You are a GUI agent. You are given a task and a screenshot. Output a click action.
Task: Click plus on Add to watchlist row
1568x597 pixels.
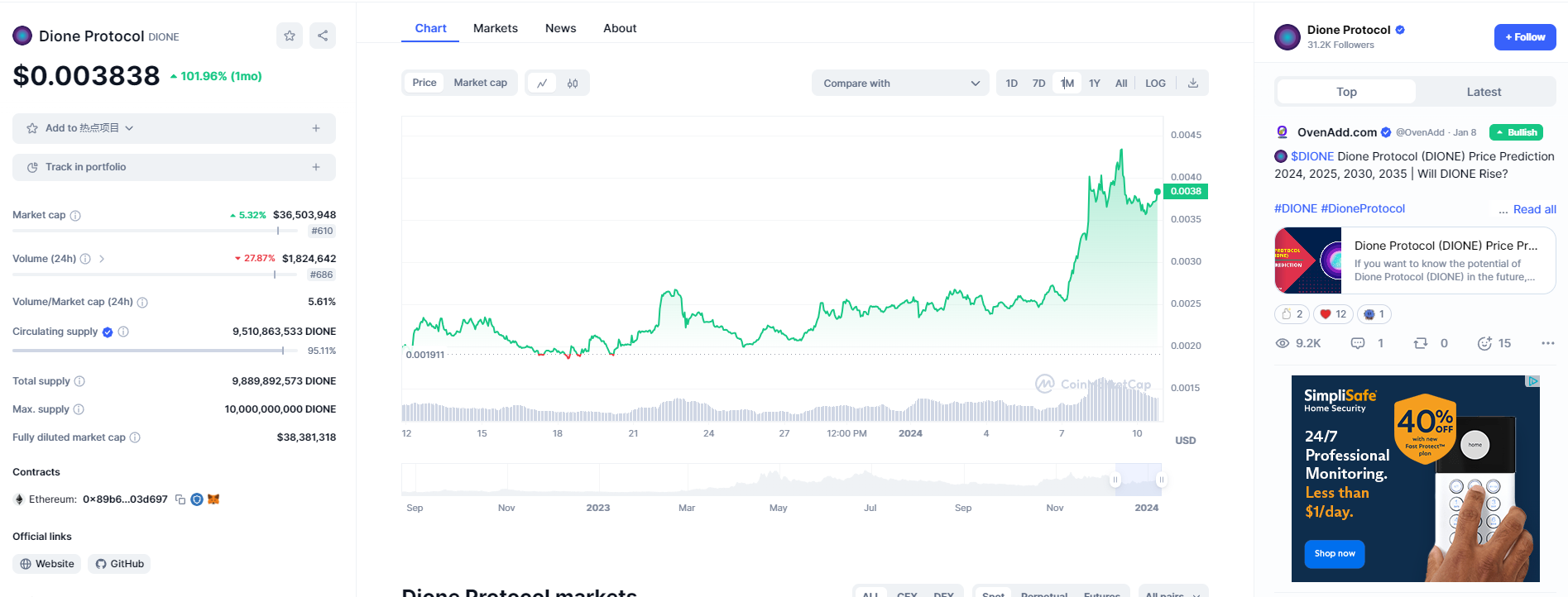tap(316, 128)
